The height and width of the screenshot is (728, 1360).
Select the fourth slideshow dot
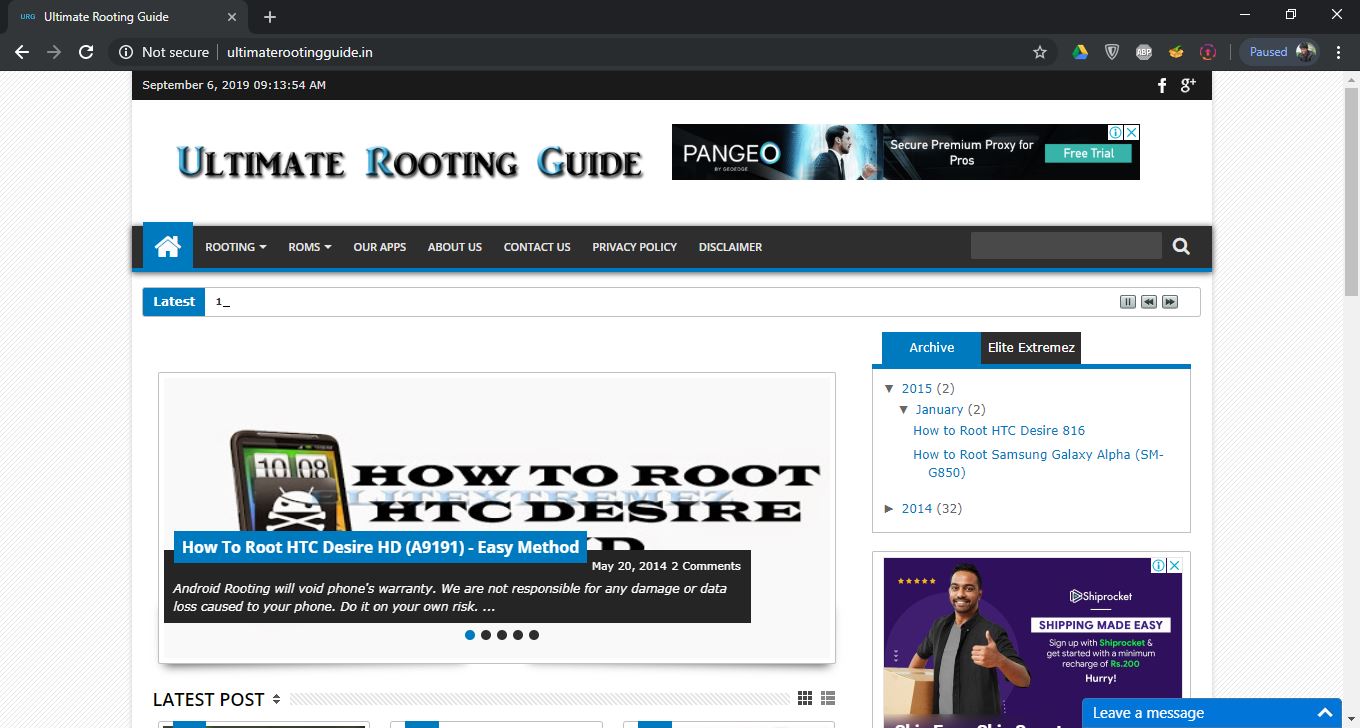(518, 635)
